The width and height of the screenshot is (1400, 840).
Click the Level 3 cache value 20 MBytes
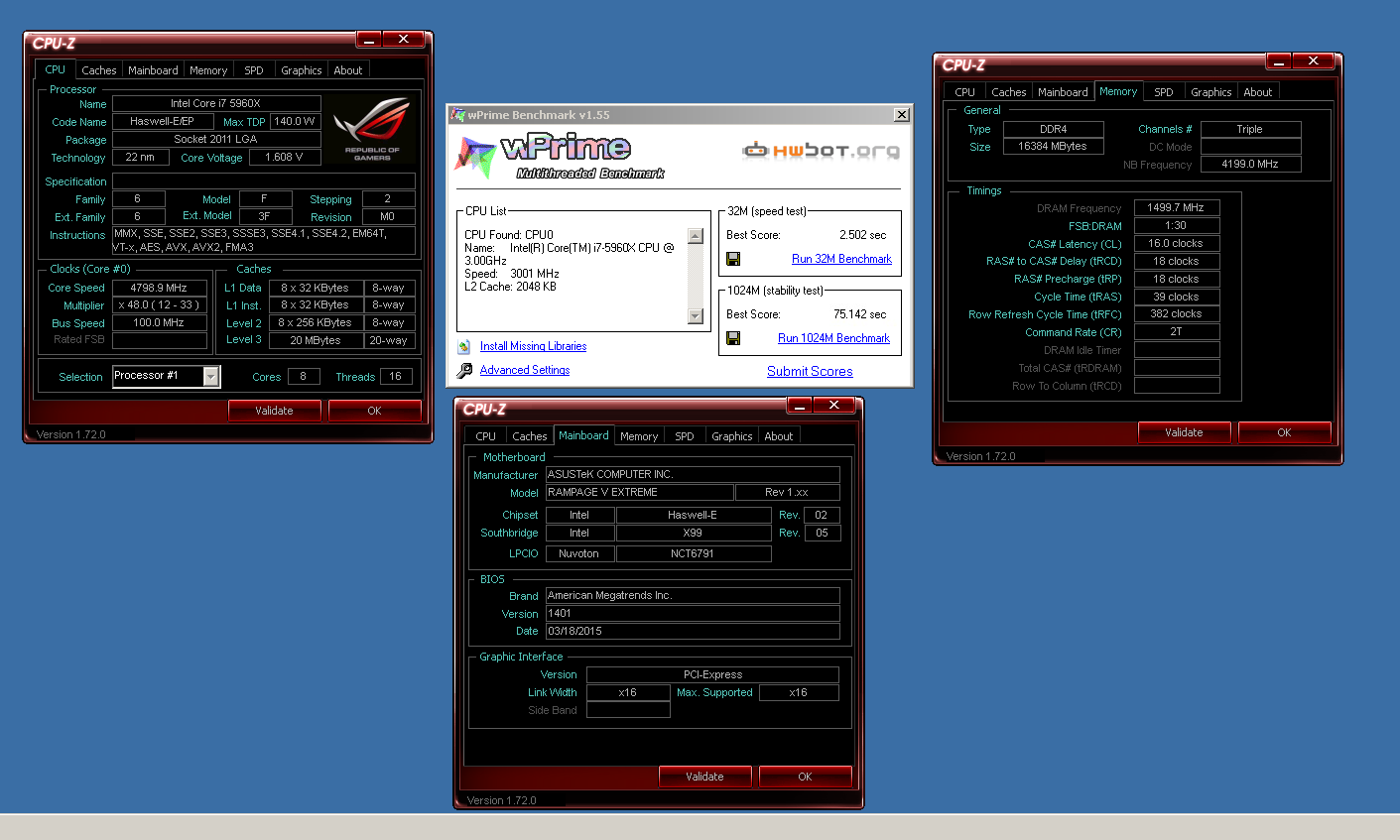tap(316, 340)
